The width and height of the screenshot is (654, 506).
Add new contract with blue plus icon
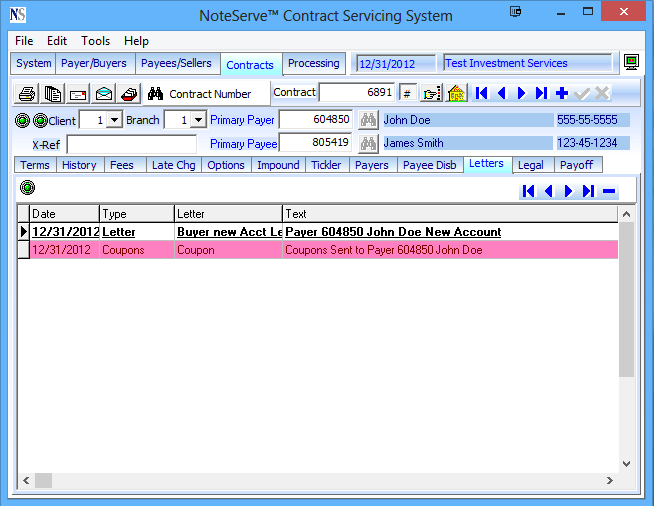click(562, 93)
